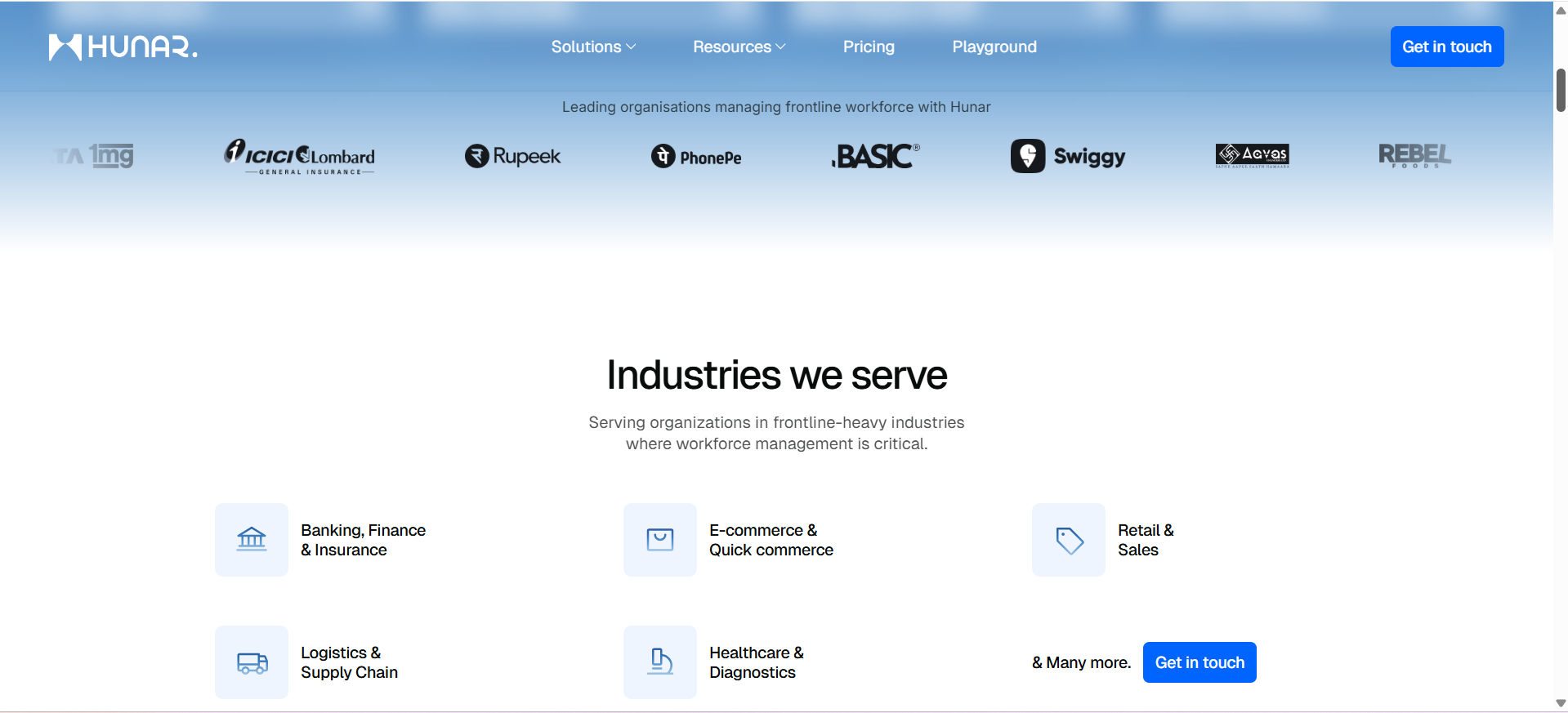Click the scrollbar up arrow
Viewport: 1568px width, 713px height.
pos(1561,11)
